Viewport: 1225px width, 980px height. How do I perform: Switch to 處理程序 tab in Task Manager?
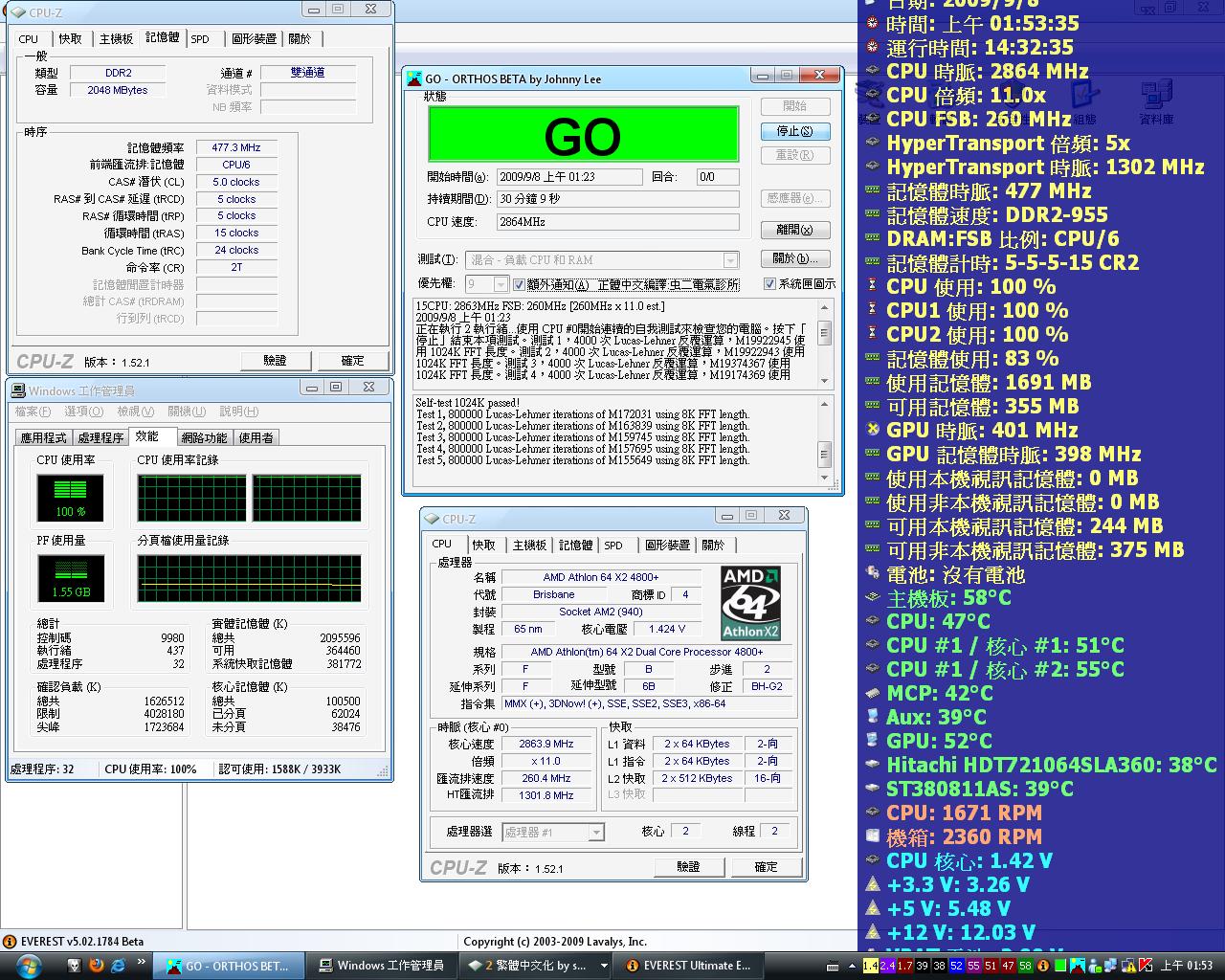101,437
